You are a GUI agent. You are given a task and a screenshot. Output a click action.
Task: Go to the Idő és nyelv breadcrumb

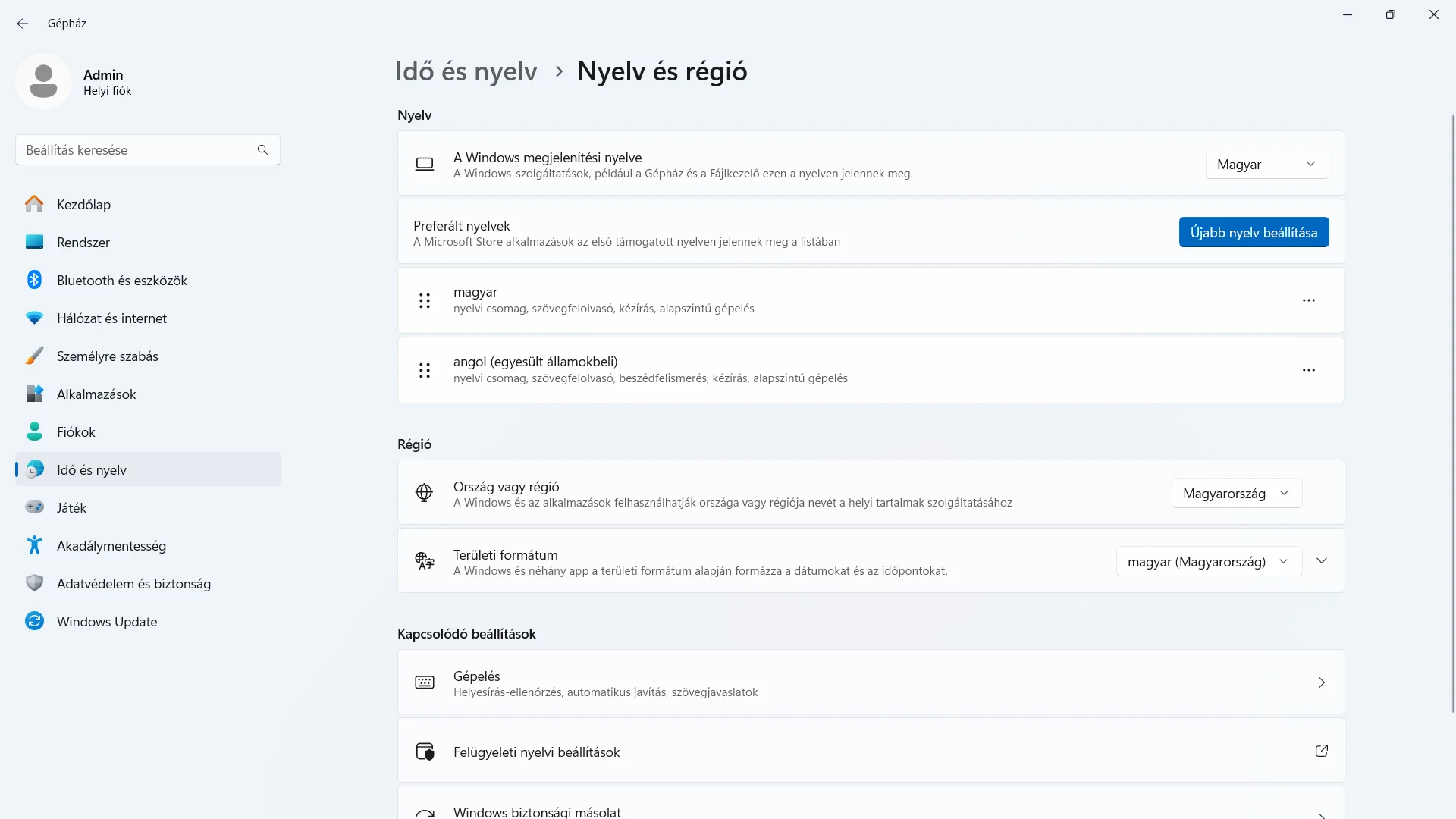[466, 71]
